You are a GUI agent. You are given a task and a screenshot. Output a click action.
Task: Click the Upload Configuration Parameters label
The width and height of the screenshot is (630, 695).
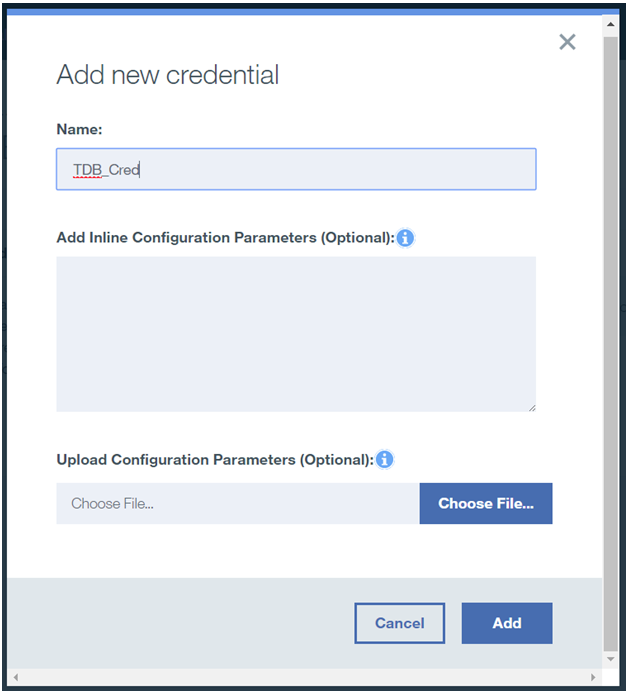pos(215,460)
